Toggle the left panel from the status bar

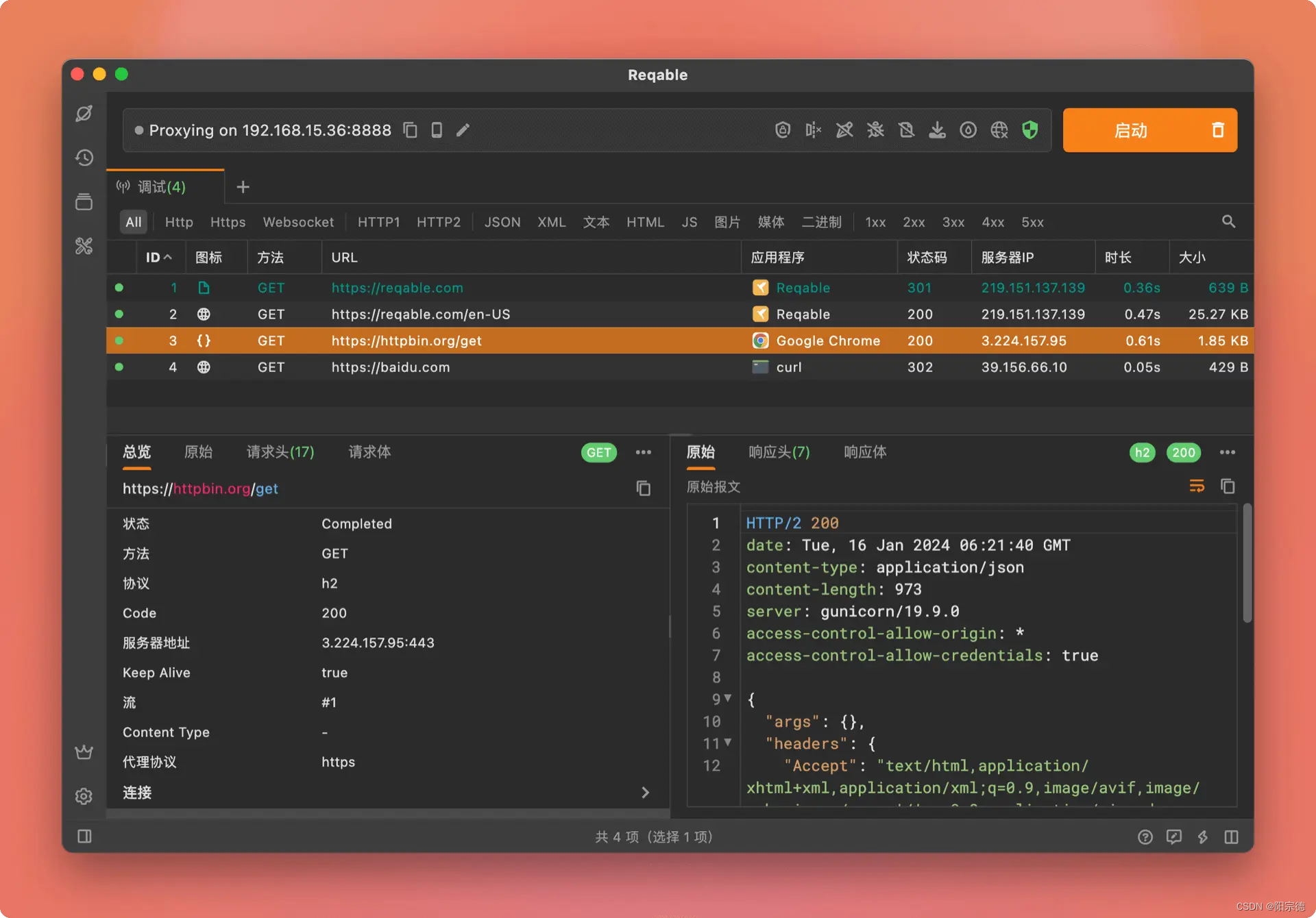click(x=84, y=836)
